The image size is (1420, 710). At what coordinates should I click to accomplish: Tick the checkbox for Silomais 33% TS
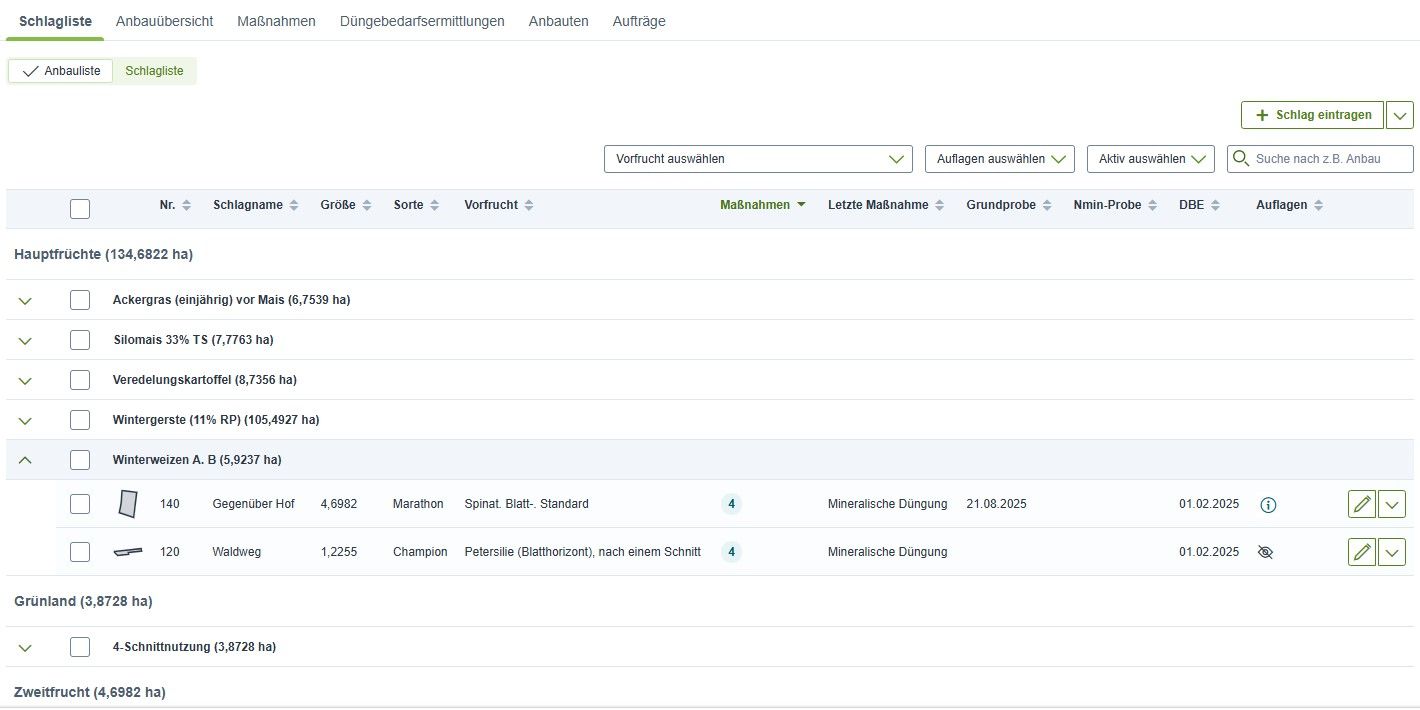80,340
